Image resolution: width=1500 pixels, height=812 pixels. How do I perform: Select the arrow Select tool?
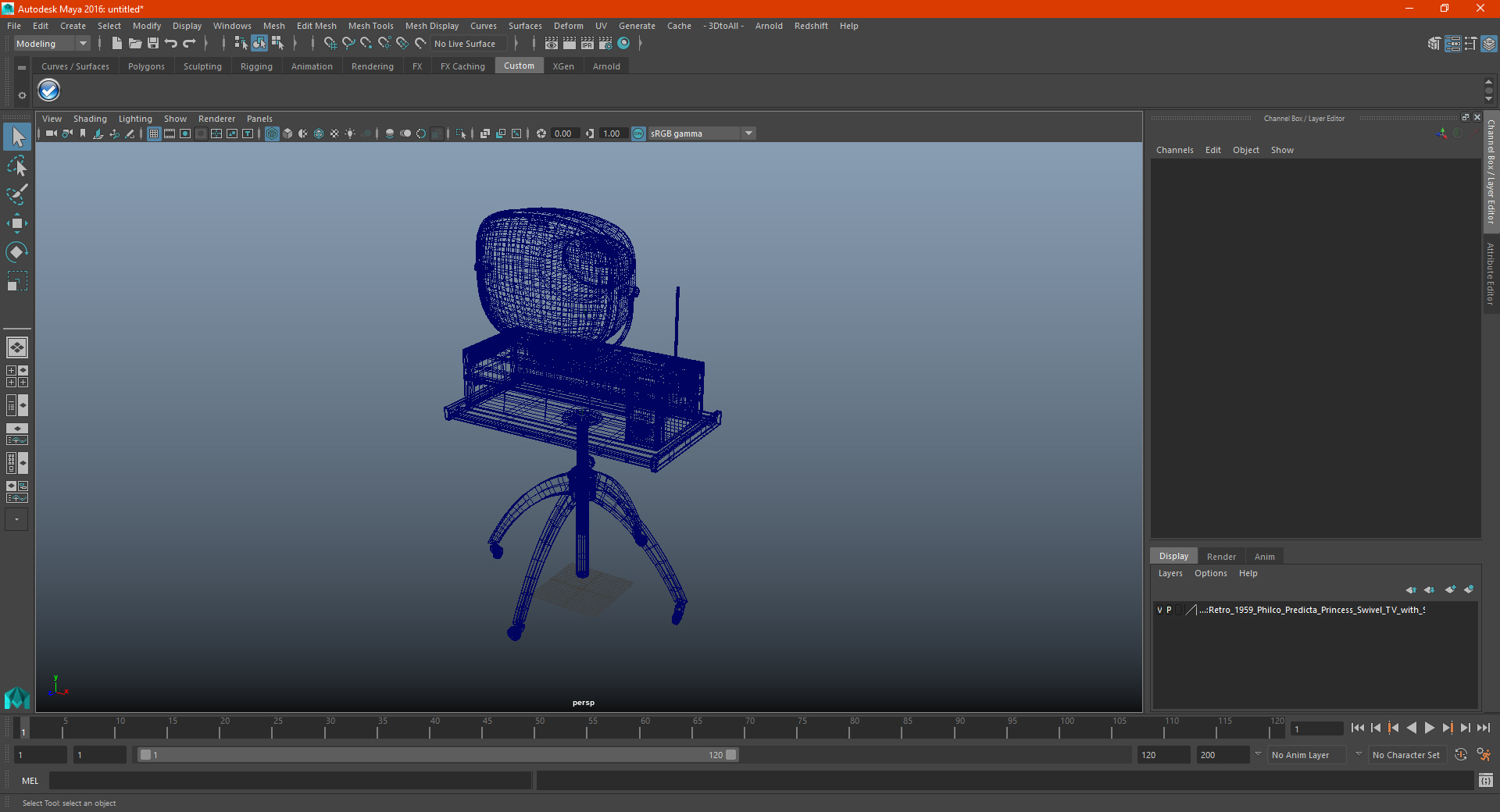point(17,137)
